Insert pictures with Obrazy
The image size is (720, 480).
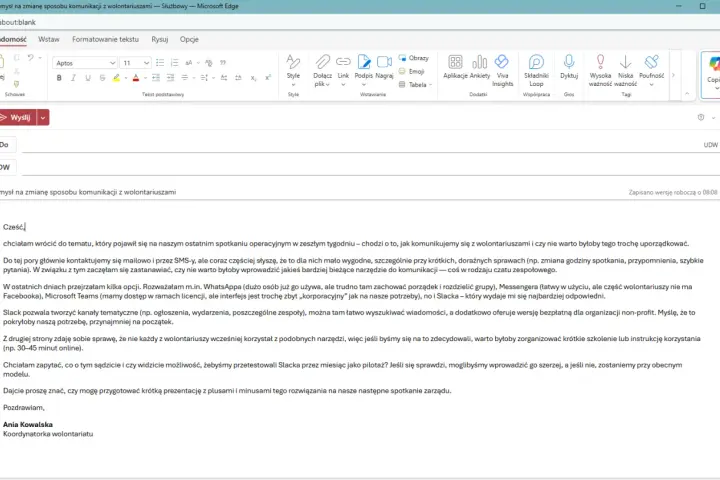(414, 58)
